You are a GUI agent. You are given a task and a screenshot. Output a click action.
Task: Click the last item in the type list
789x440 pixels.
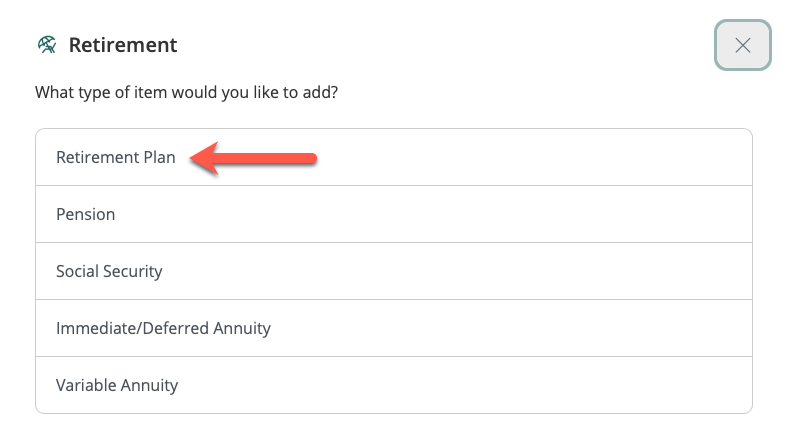[x=393, y=385]
